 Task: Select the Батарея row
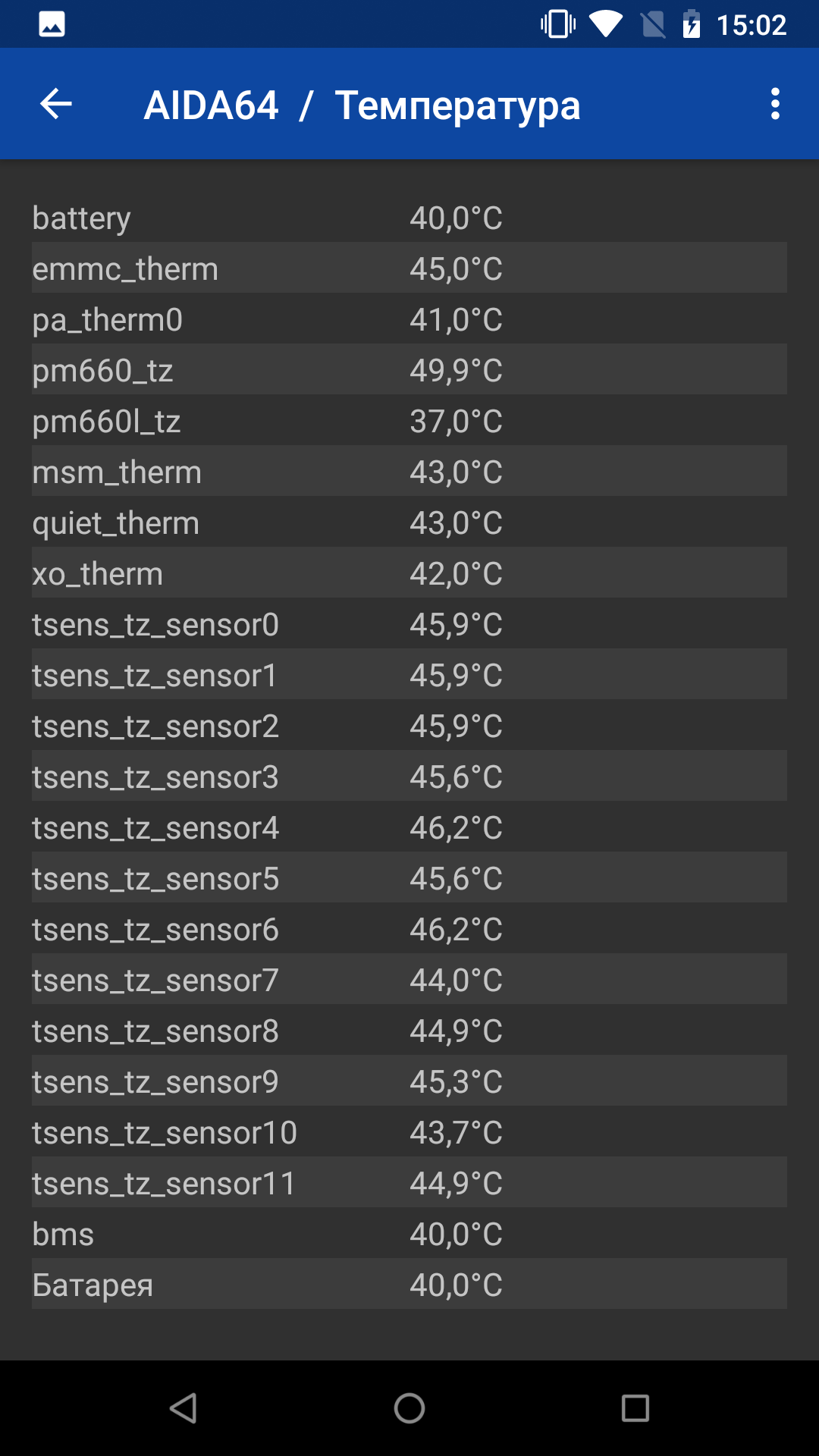coord(409,1285)
